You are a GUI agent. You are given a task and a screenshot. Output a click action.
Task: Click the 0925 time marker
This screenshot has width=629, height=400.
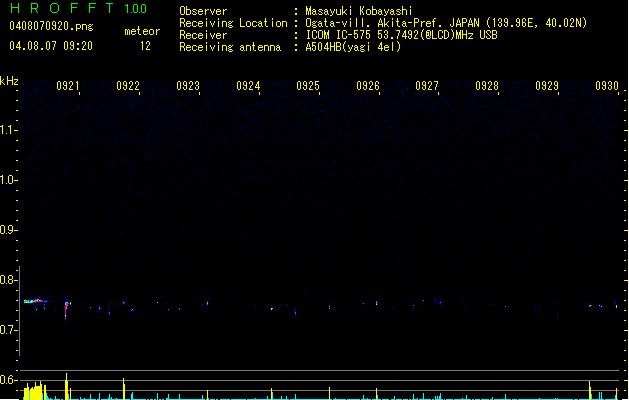point(308,86)
